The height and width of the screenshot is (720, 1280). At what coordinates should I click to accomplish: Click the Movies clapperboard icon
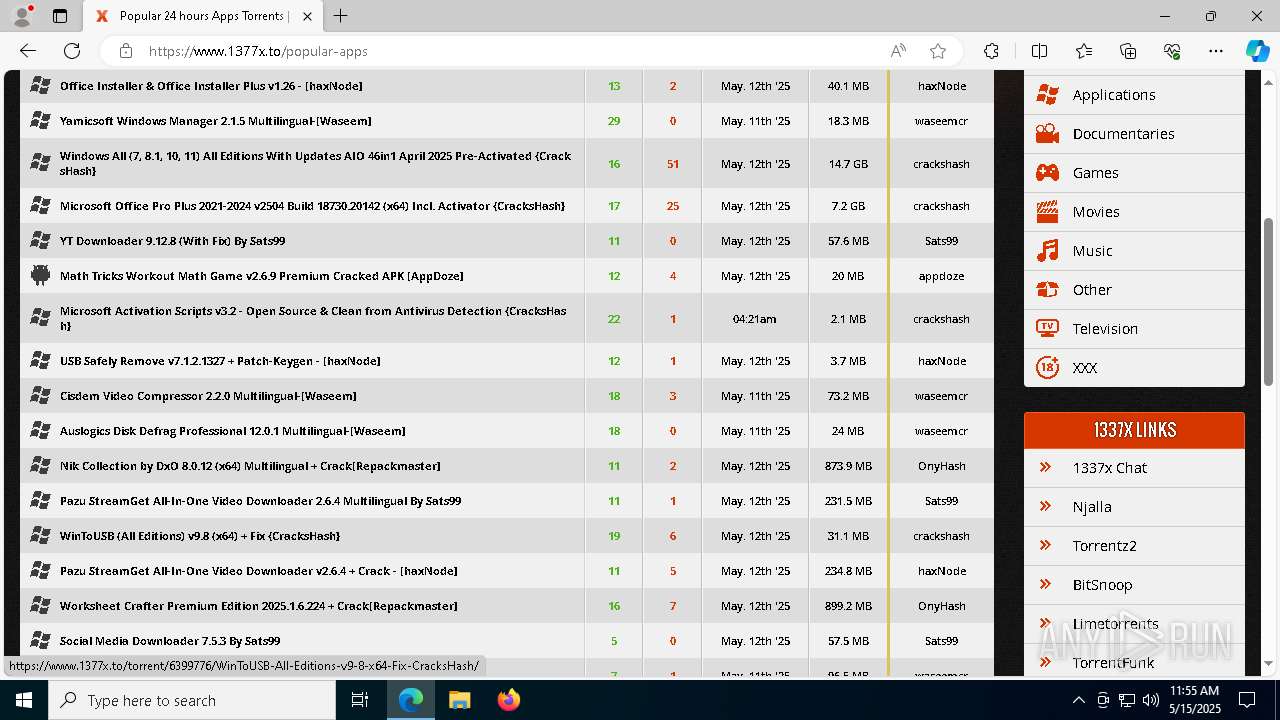1047,212
